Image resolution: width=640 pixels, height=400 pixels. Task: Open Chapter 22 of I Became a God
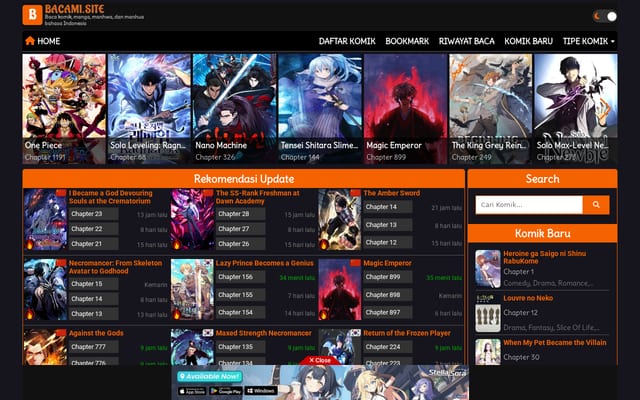tap(93, 229)
